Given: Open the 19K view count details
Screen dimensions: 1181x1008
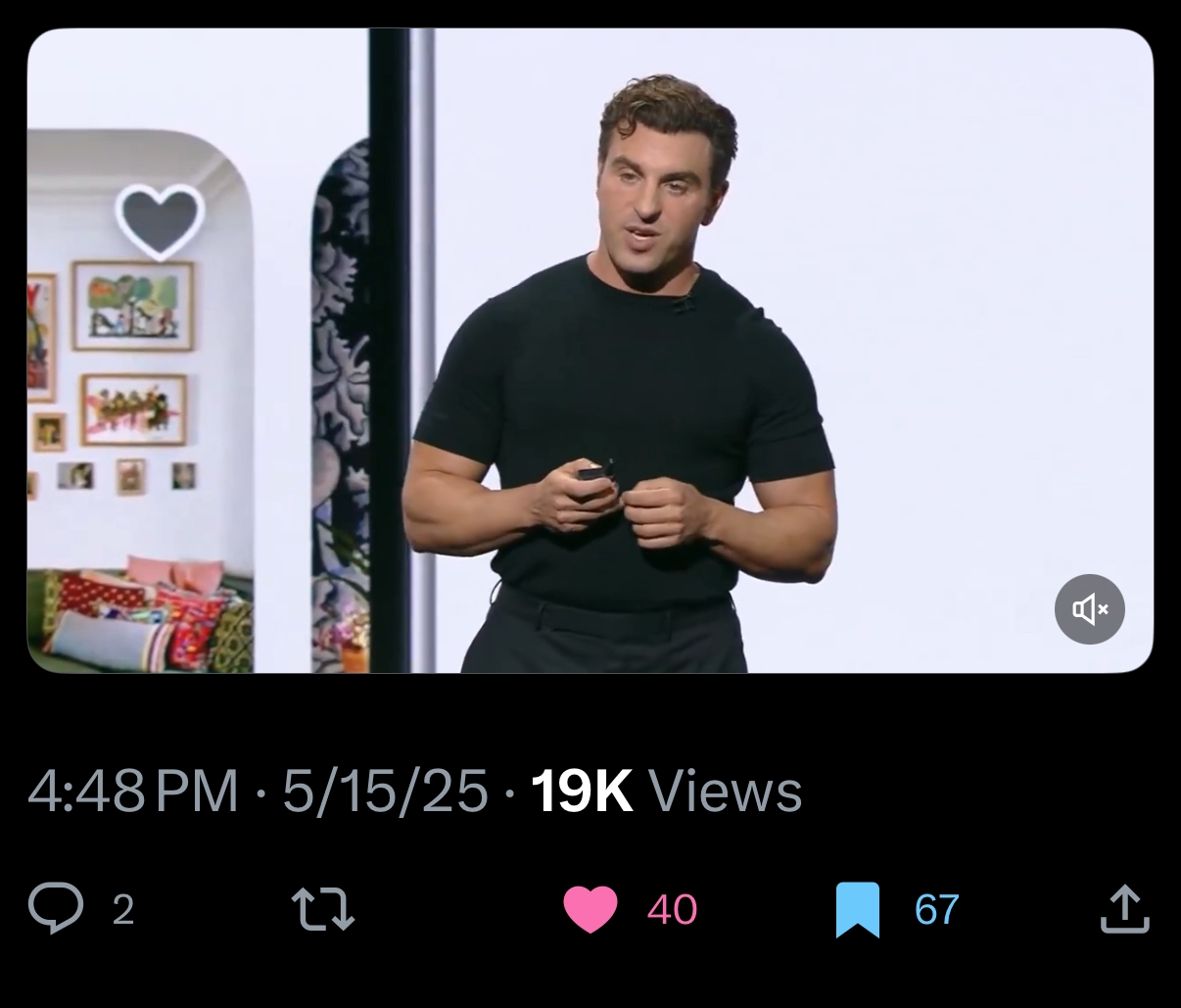Looking at the screenshot, I should 582,791.
